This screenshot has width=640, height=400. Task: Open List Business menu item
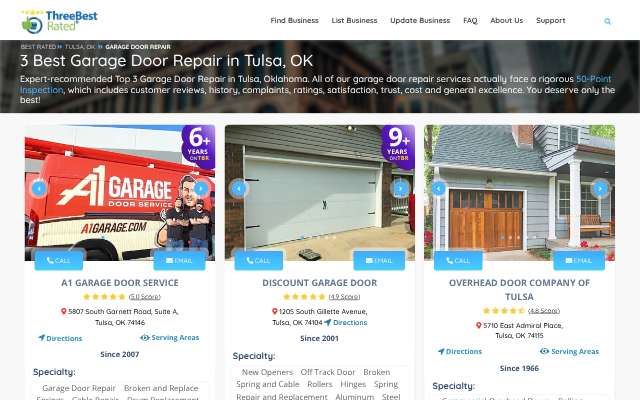click(x=354, y=20)
